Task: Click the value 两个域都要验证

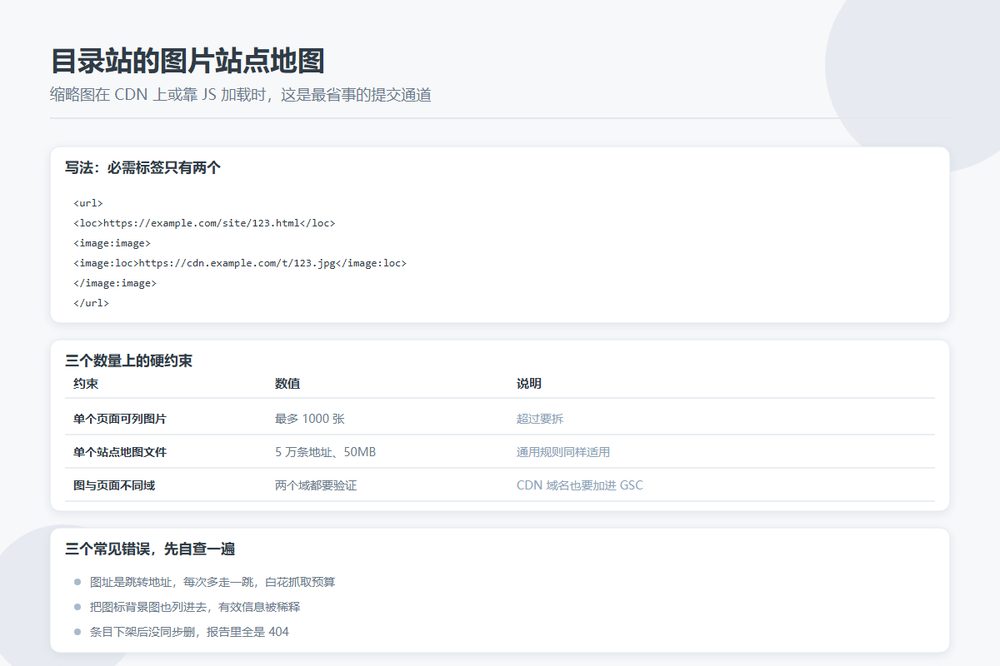Action: tap(316, 485)
